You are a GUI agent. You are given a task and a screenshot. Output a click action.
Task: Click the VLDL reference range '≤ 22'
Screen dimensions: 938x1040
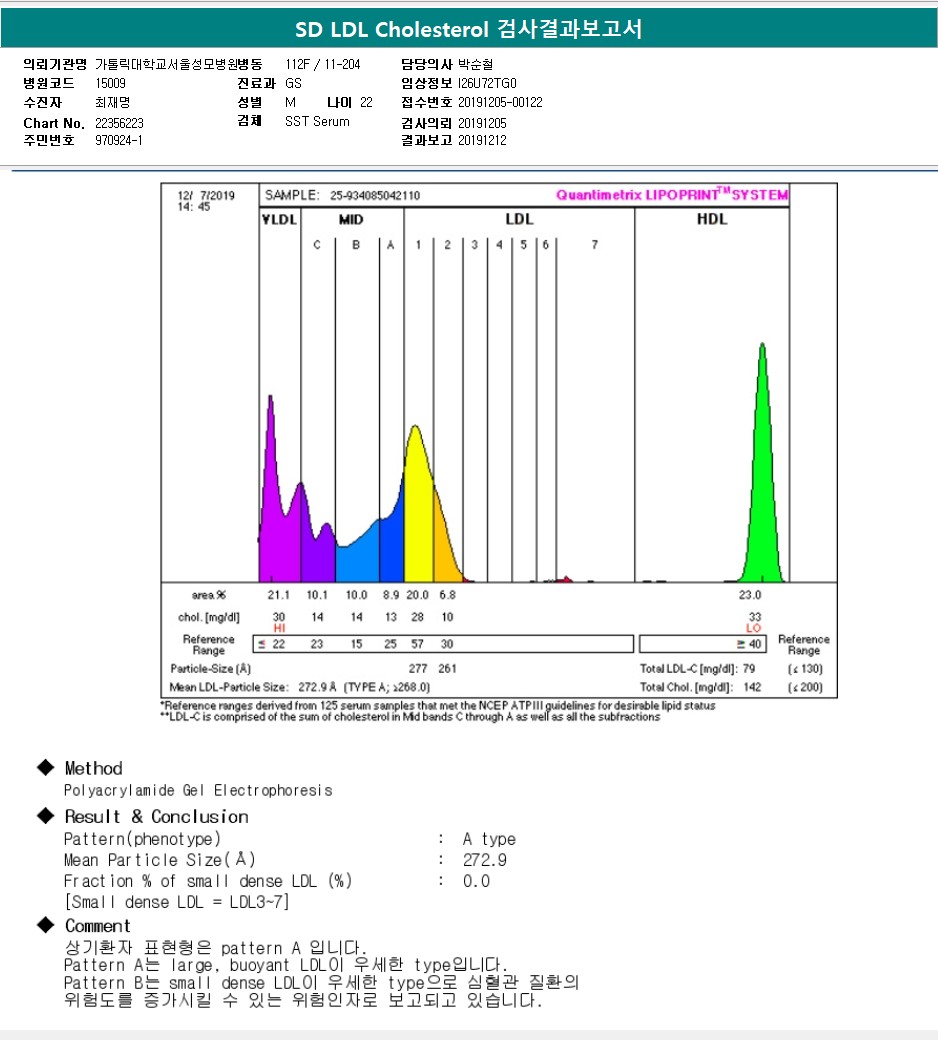[x=271, y=644]
